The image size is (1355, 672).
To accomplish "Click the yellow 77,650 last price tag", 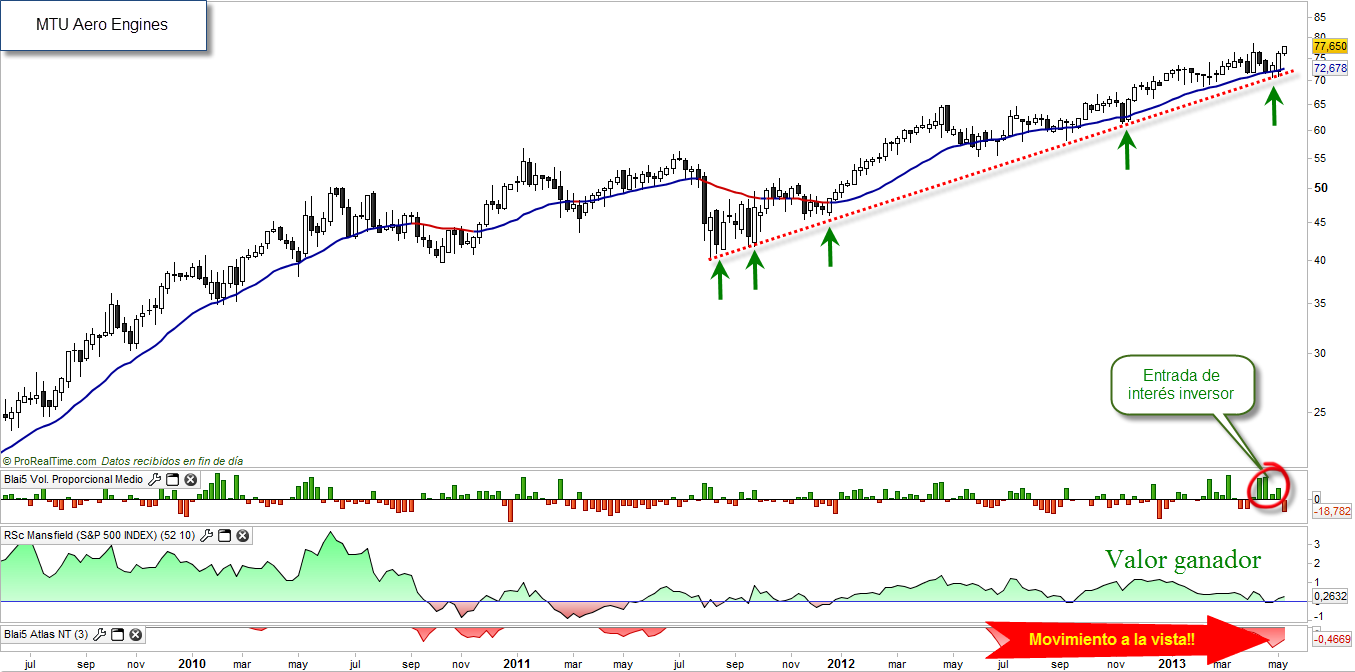I will [x=1331, y=47].
